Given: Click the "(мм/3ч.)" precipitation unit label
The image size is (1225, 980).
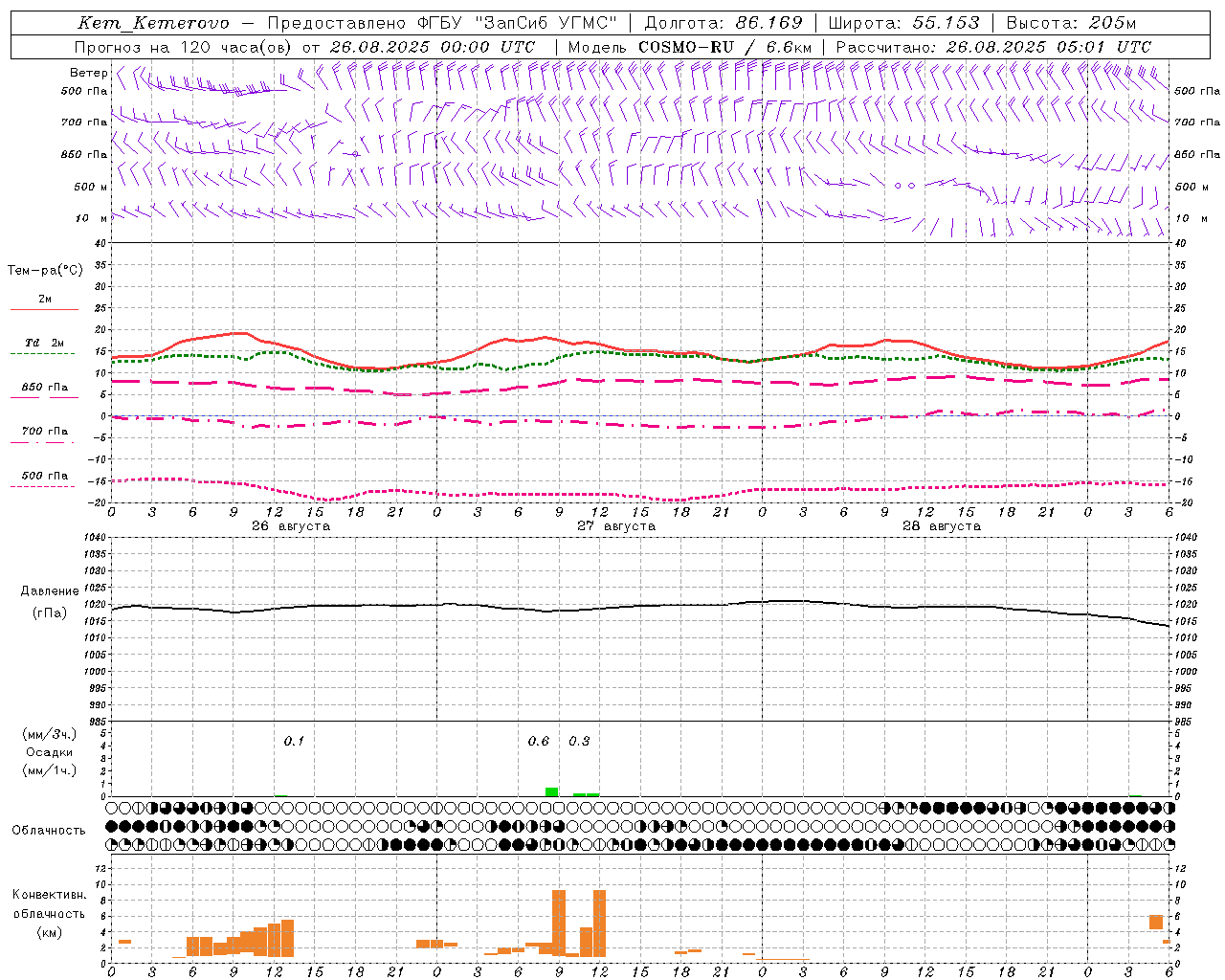Looking at the screenshot, I should 50,734.
